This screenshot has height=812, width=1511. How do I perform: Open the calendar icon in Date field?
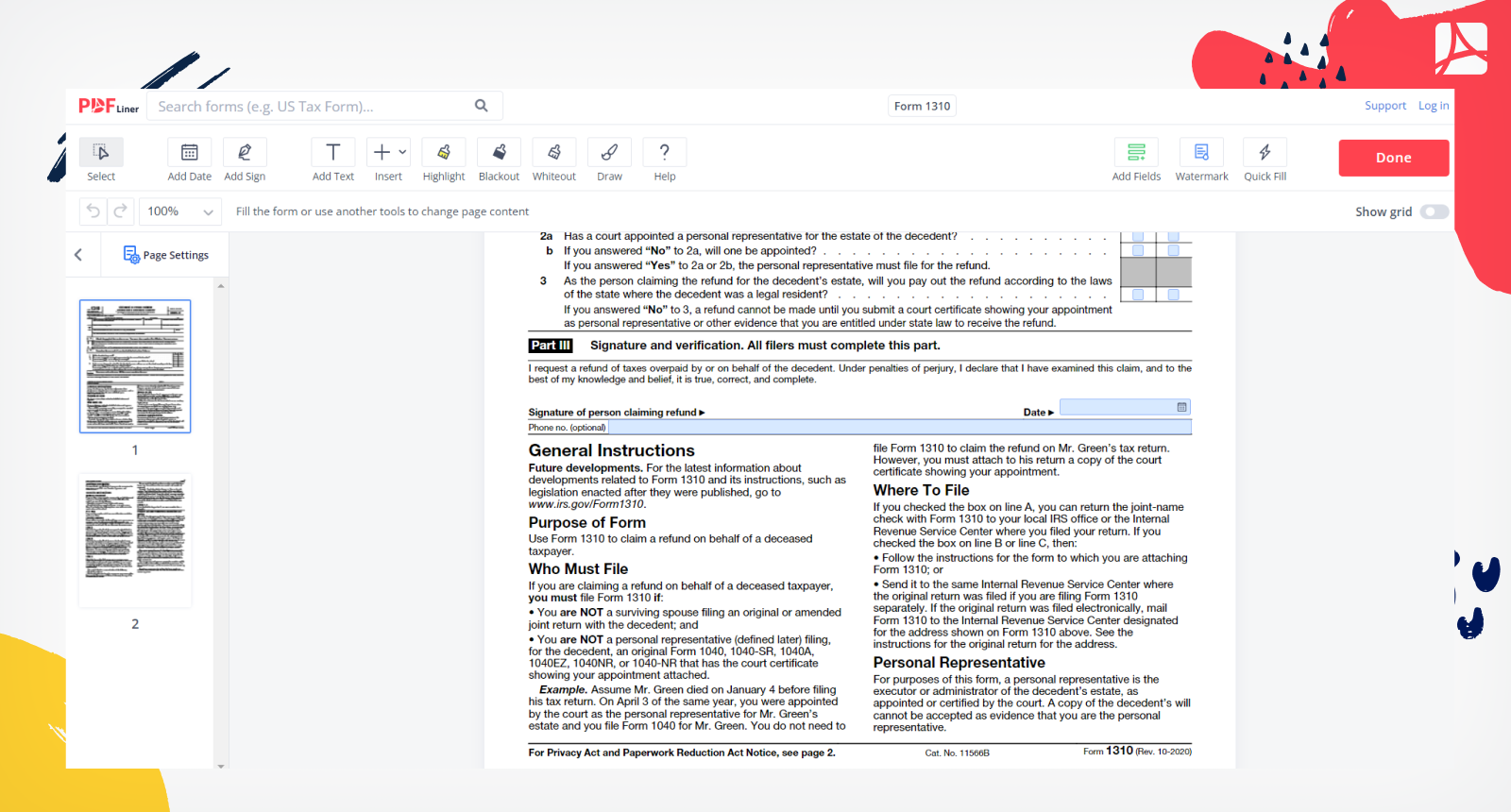1181,407
